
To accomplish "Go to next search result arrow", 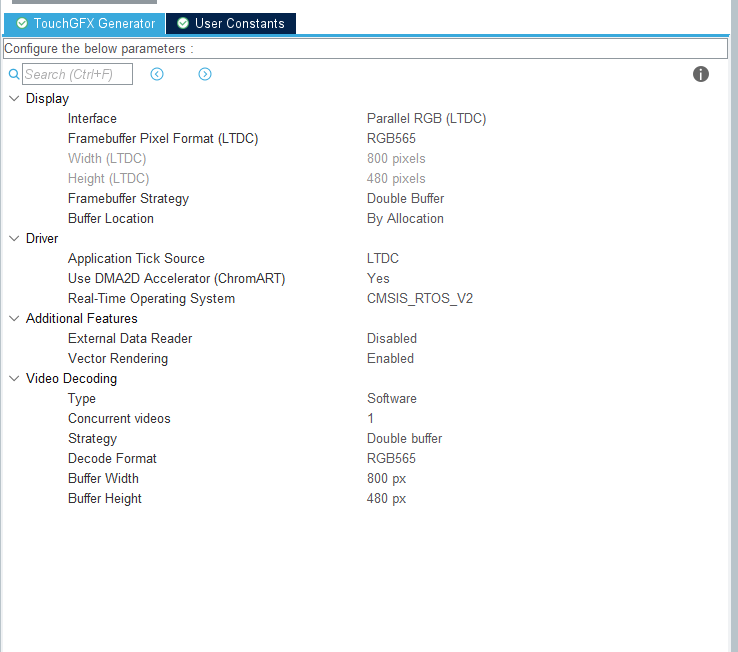I will [x=205, y=74].
